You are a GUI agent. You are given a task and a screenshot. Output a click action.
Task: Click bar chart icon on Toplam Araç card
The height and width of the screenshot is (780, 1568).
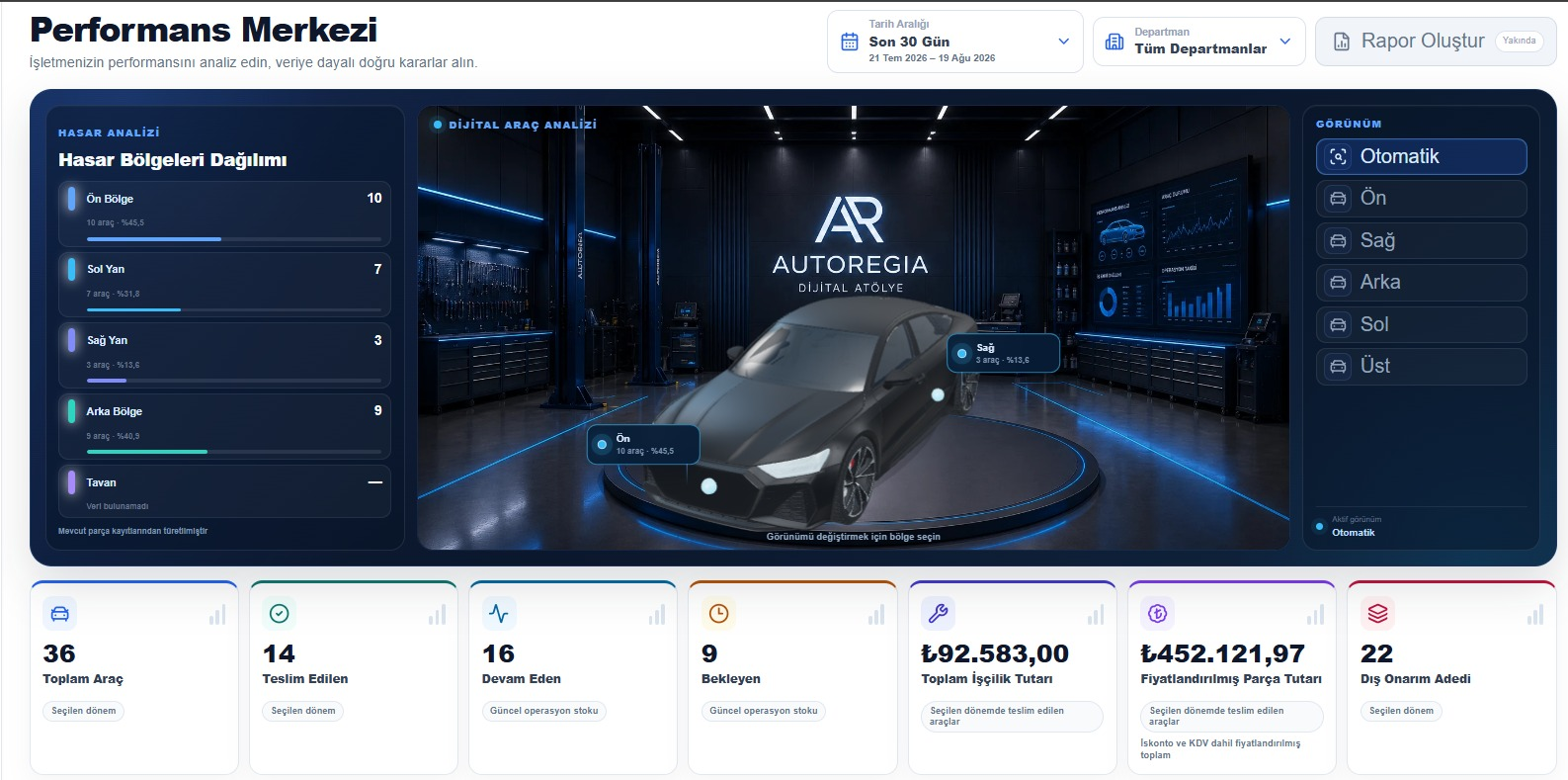click(x=217, y=615)
